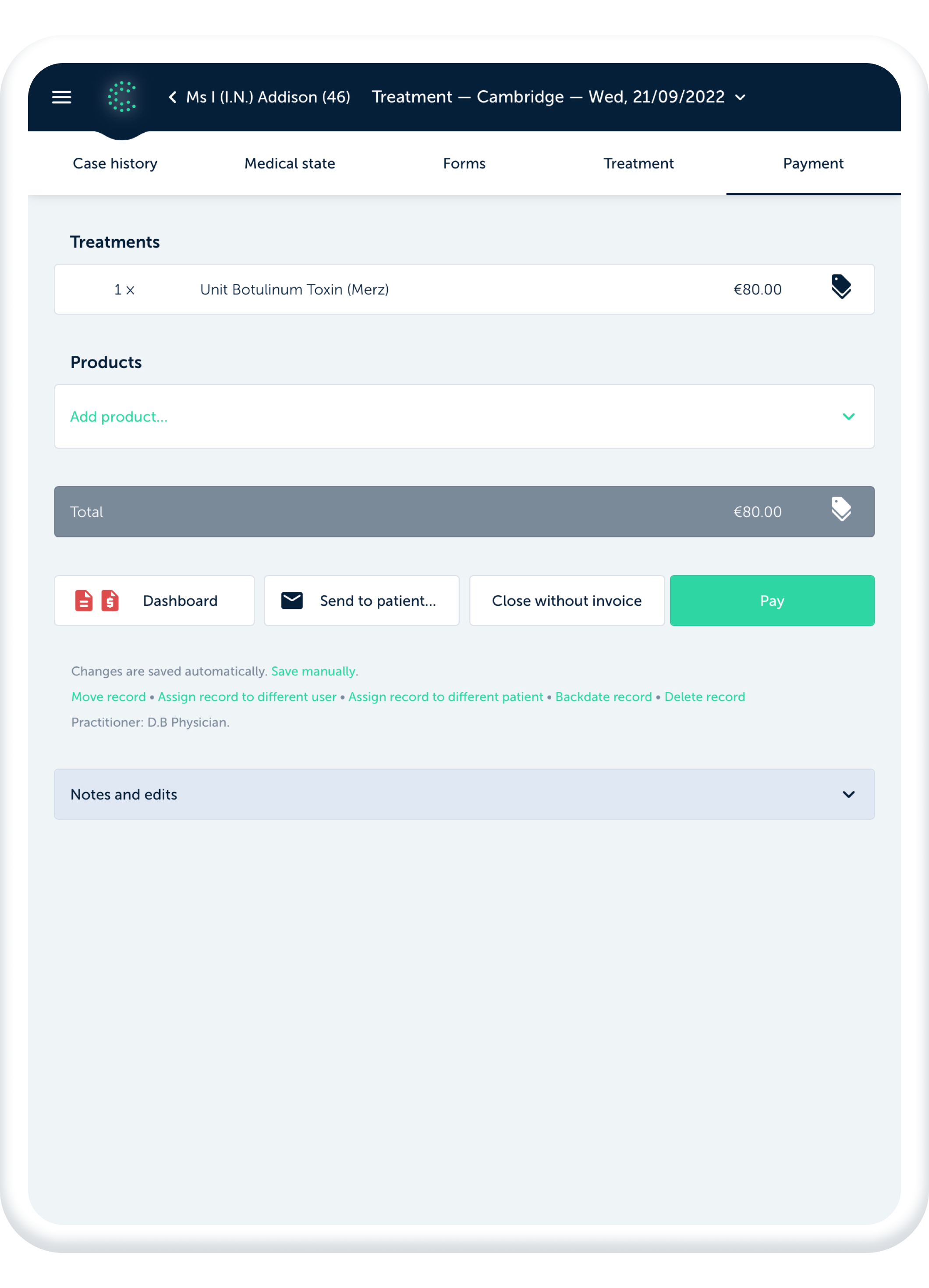
Task: Click the price tag icon on Botulinum Toxin row
Action: pos(840,287)
